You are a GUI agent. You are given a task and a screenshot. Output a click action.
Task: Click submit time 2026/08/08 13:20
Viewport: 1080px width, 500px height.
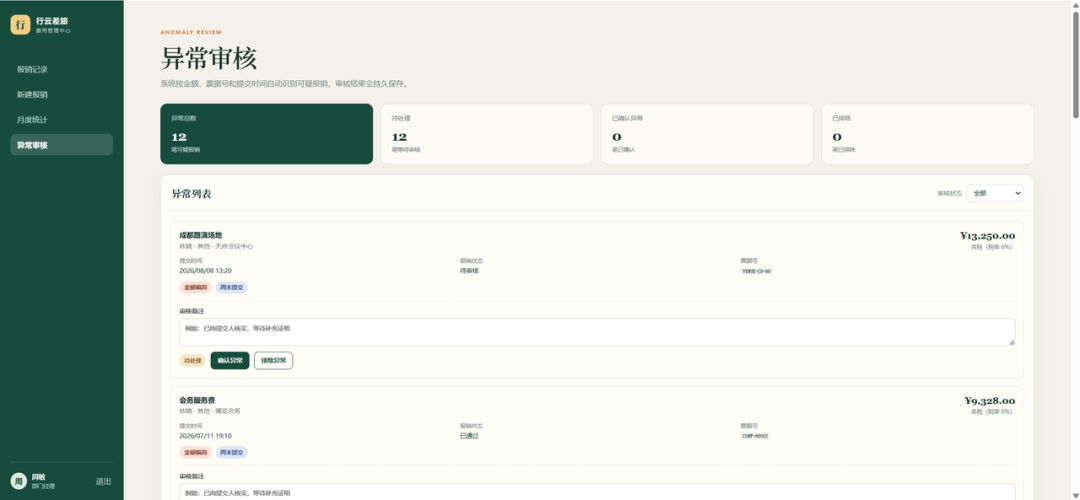click(x=205, y=271)
